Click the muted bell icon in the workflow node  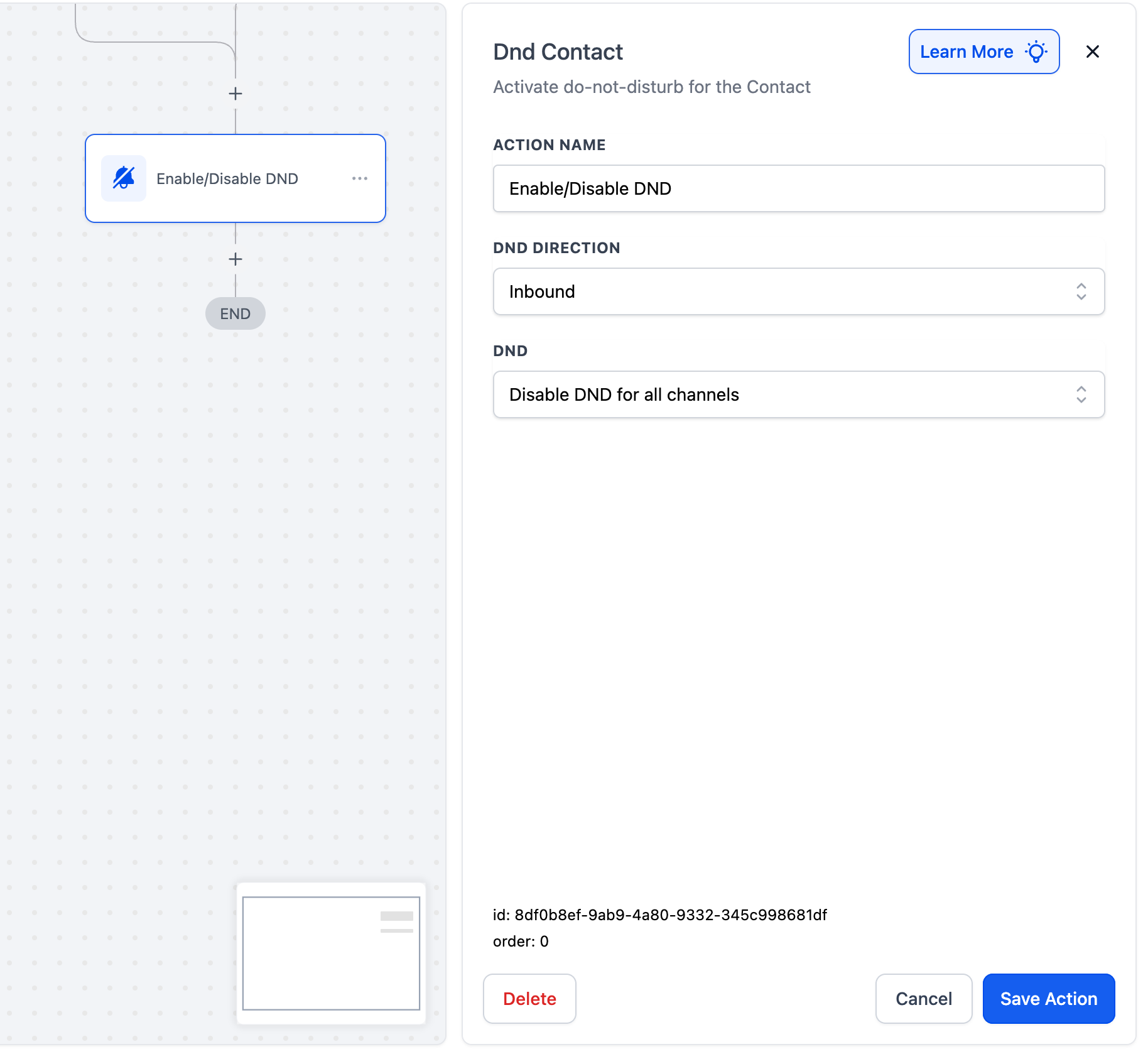coord(124,178)
